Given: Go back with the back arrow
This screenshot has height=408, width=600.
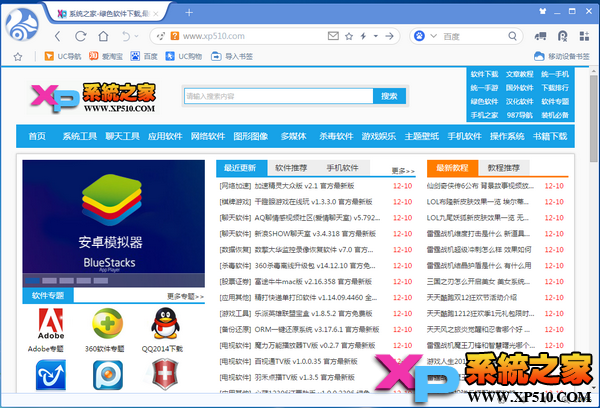Looking at the screenshot, I should [58, 36].
